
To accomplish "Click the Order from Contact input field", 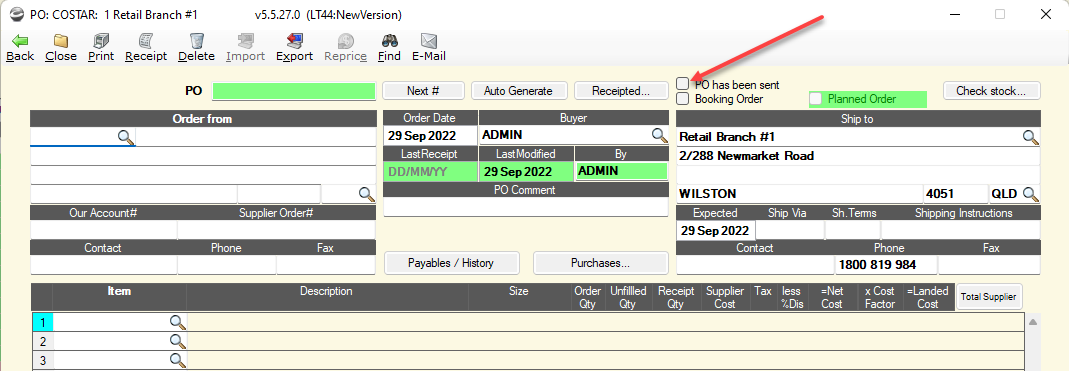I will click(x=104, y=265).
